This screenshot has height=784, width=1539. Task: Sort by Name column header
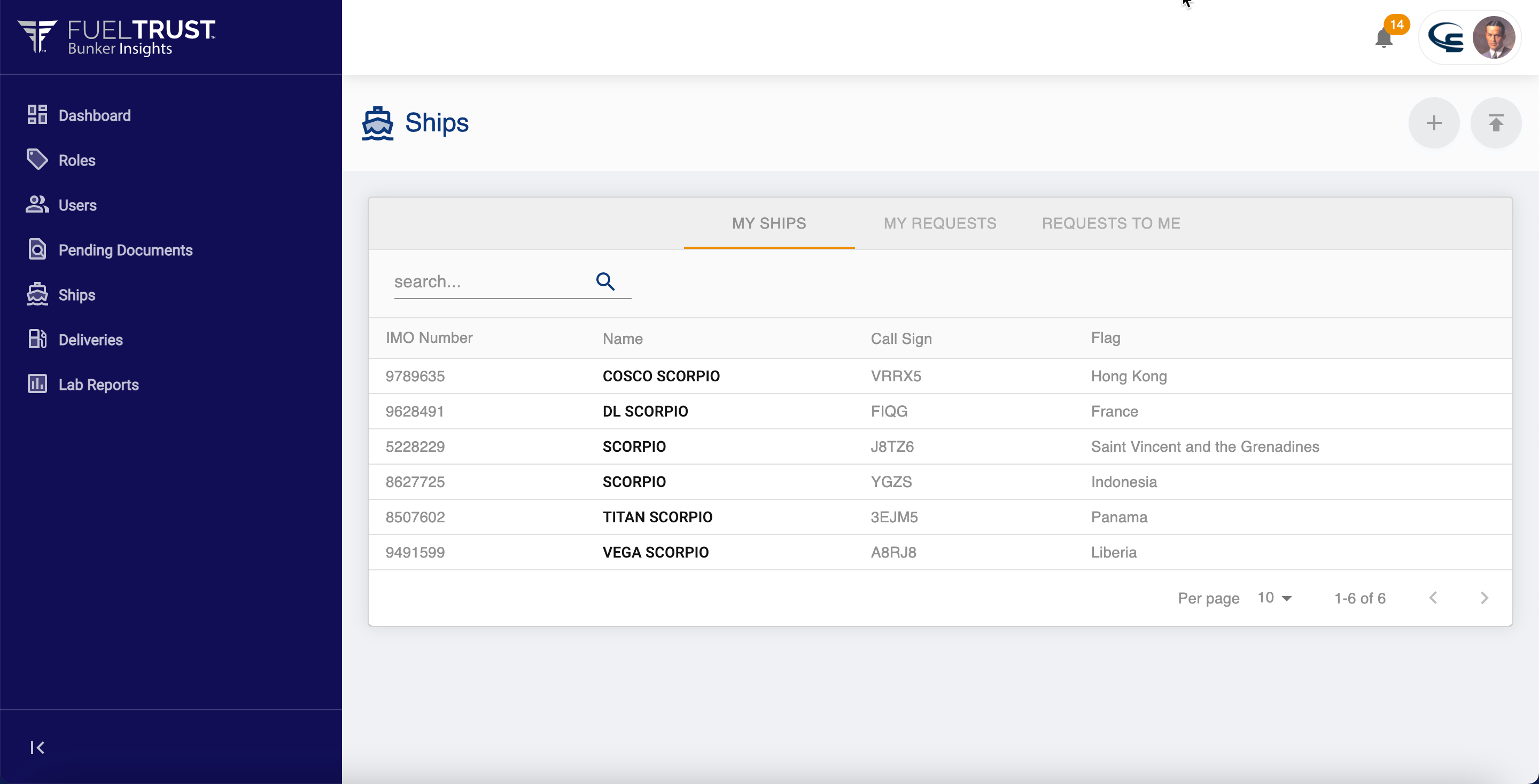pos(623,339)
